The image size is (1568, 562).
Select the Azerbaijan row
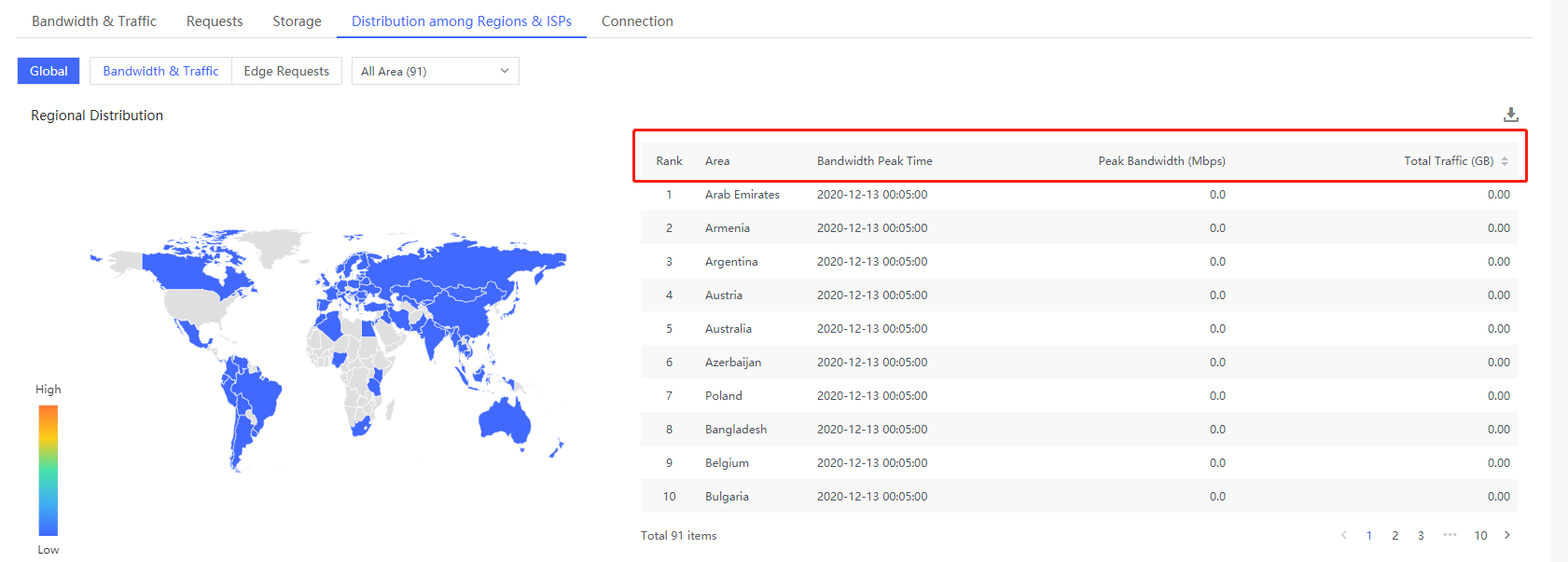pos(1079,363)
